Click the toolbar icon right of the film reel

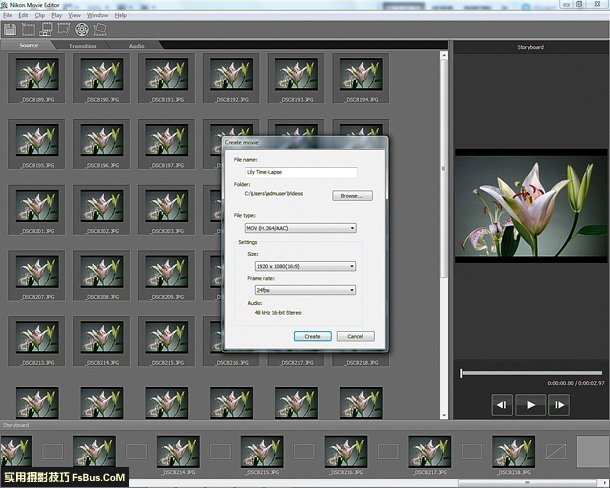point(98,29)
